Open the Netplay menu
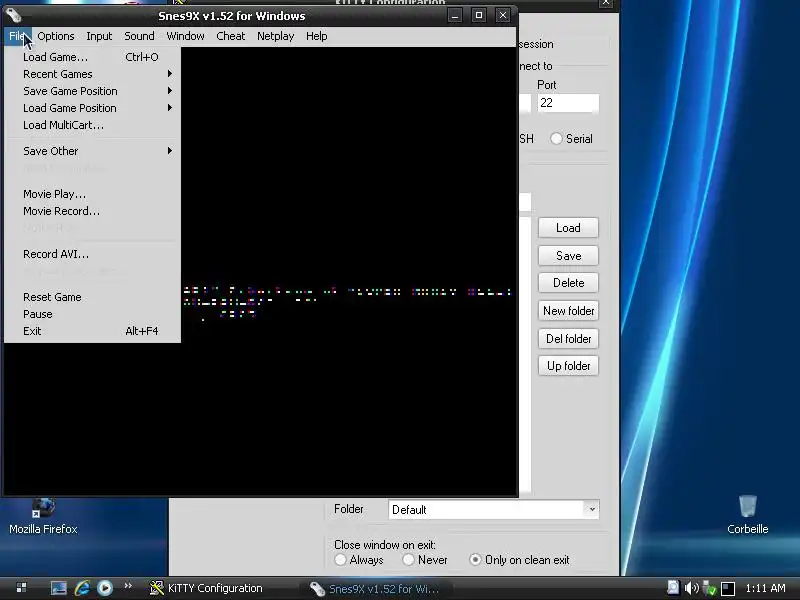This screenshot has height=600, width=800. [x=276, y=36]
